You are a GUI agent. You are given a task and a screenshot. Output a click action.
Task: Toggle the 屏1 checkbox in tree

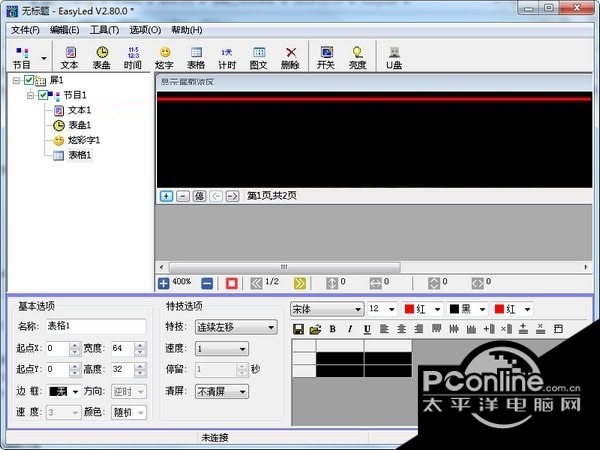pyautogui.click(x=29, y=80)
